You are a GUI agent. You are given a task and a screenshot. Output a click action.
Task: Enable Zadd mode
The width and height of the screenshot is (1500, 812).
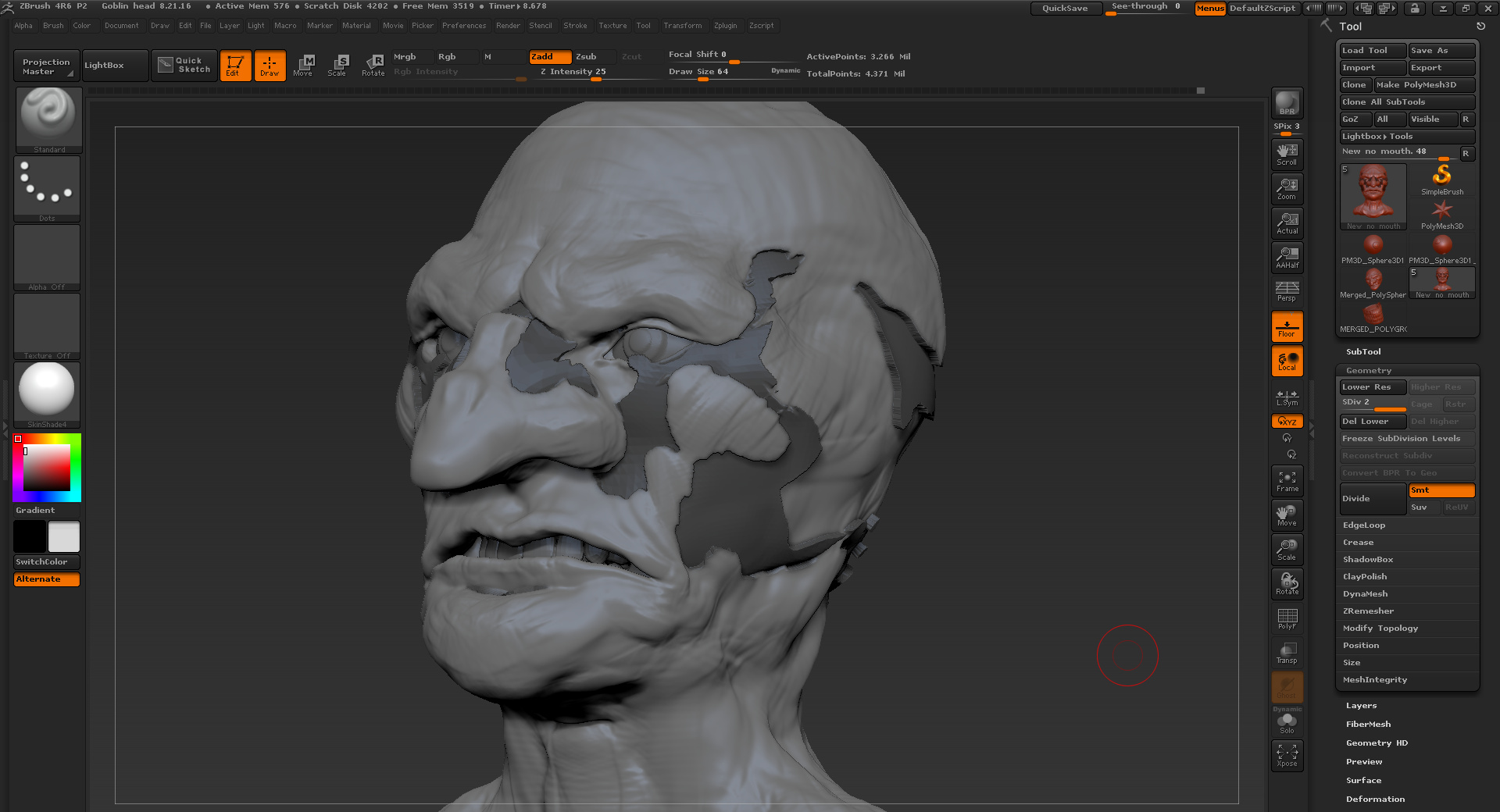[550, 57]
